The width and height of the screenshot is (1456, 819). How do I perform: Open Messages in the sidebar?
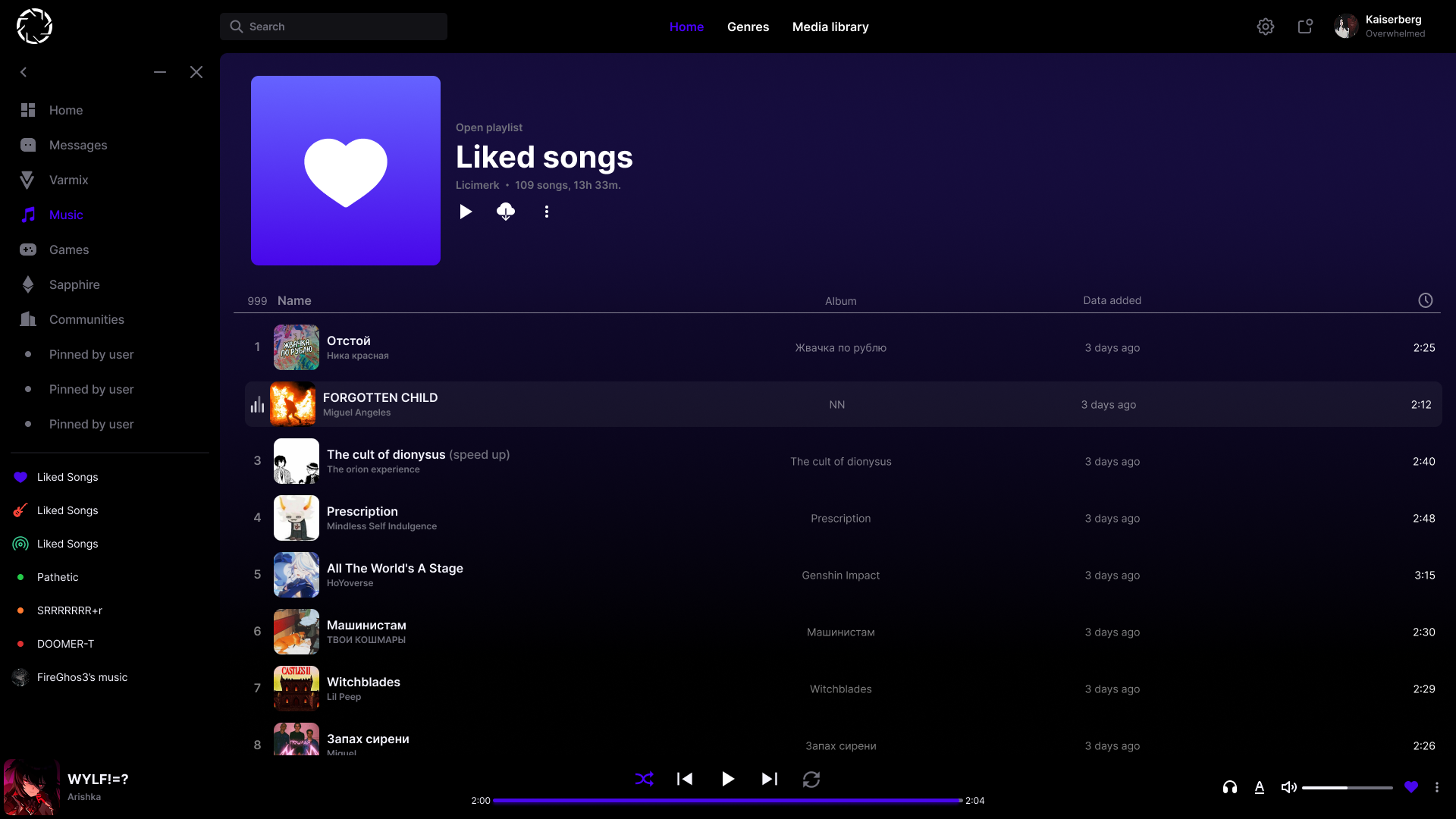(77, 145)
